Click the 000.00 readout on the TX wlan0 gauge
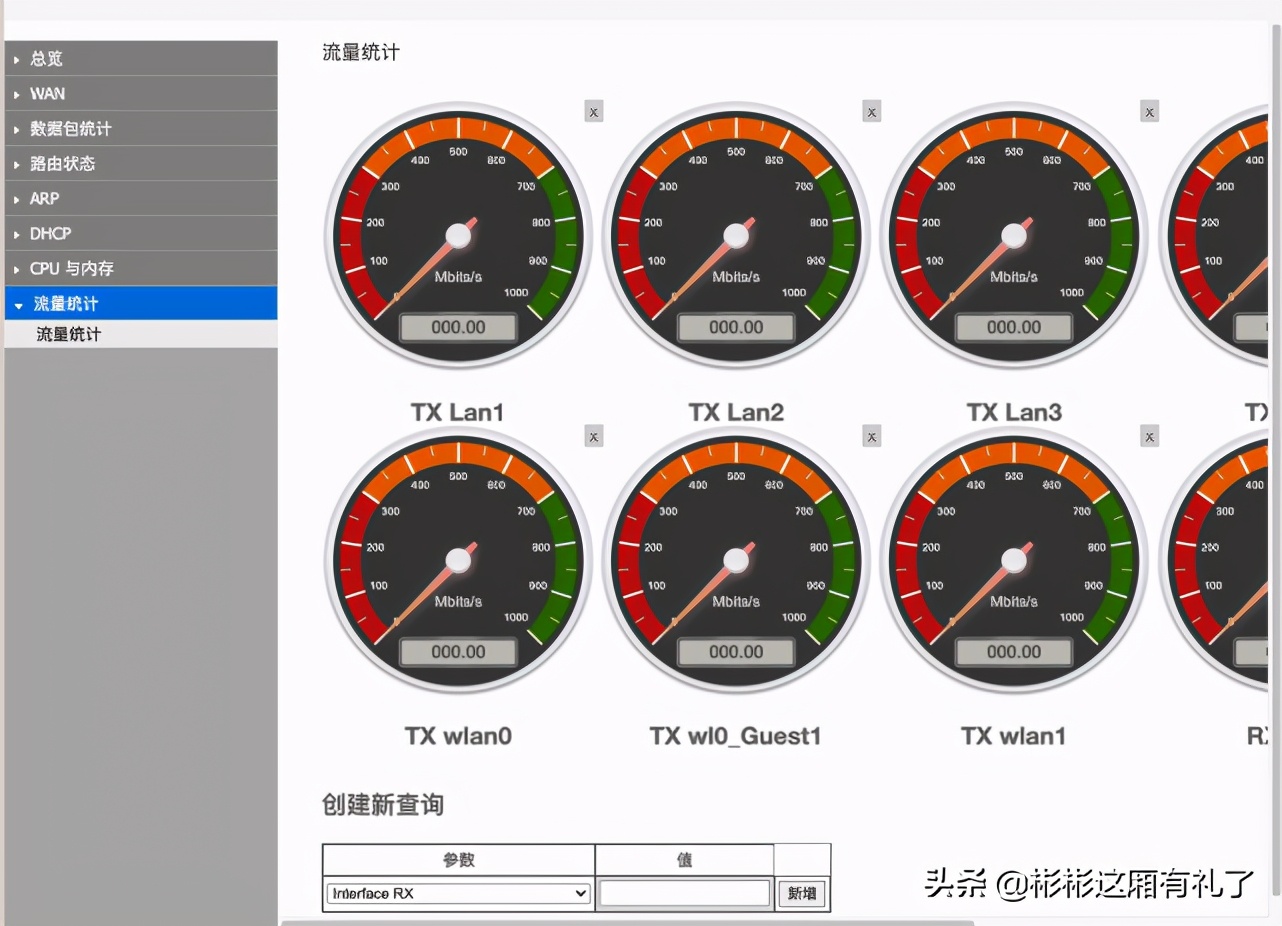The width and height of the screenshot is (1282, 926). click(x=457, y=651)
